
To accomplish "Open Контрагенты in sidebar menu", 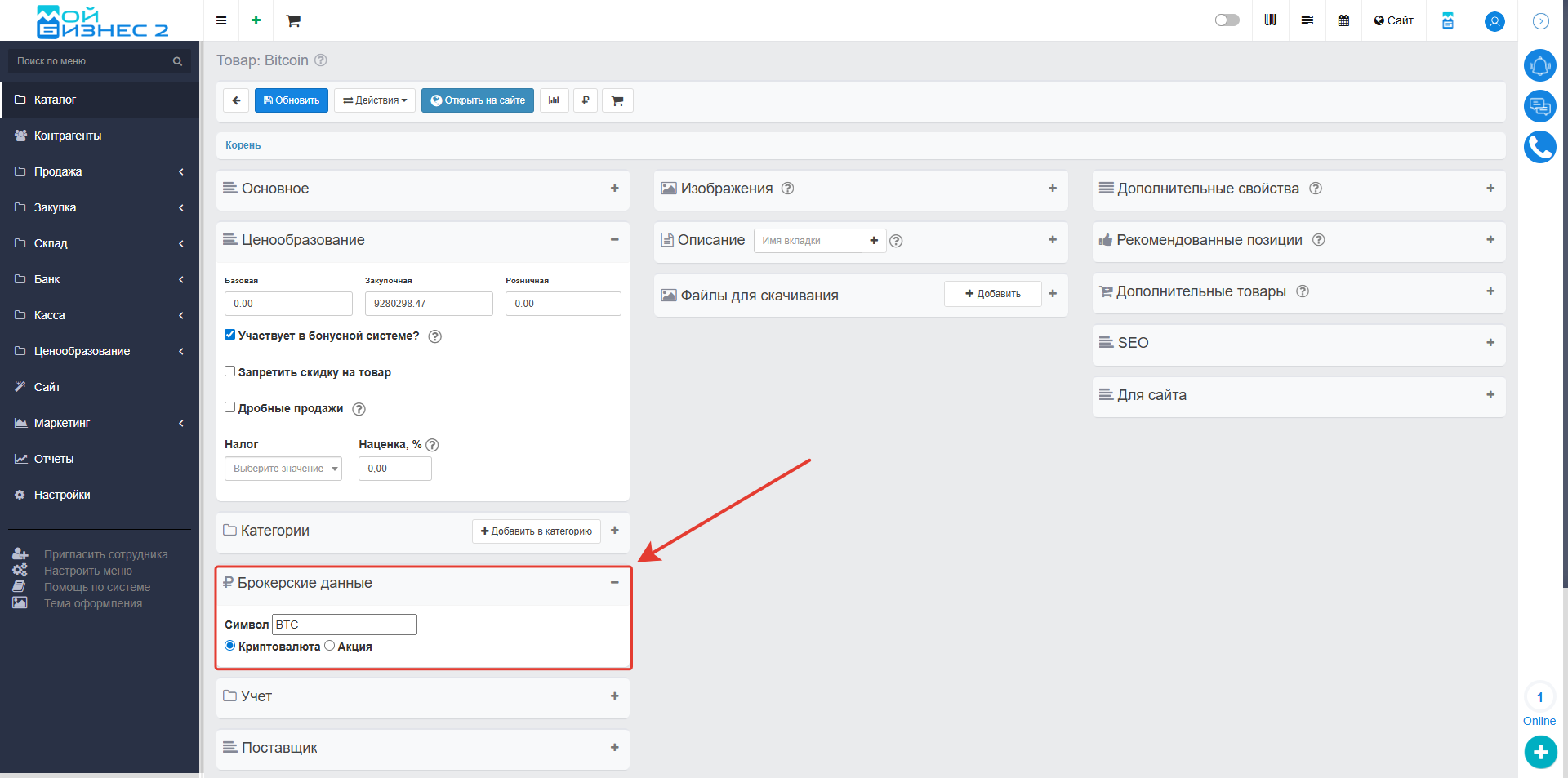I will 100,136.
